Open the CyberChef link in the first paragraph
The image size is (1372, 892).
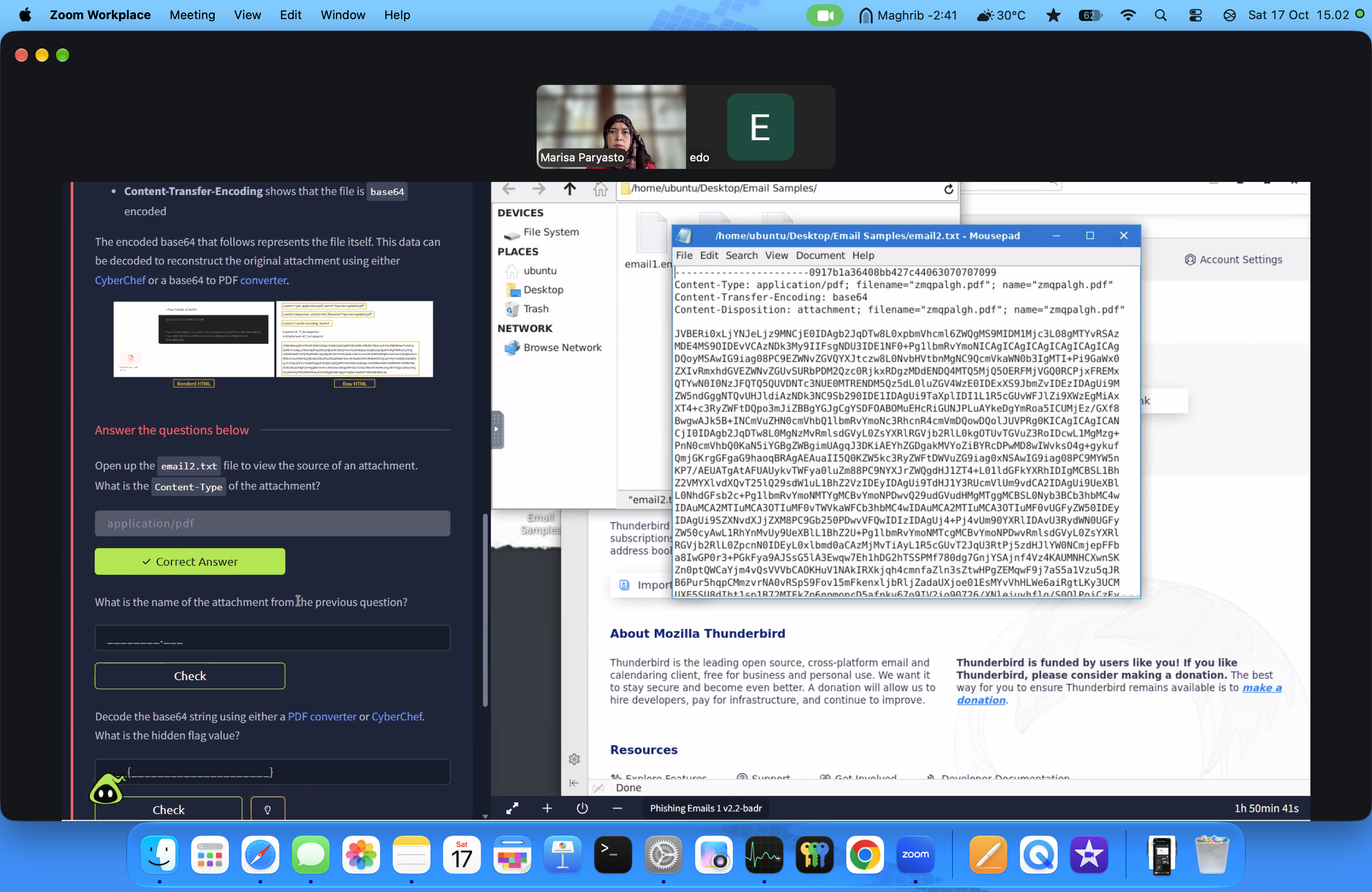[x=120, y=280]
